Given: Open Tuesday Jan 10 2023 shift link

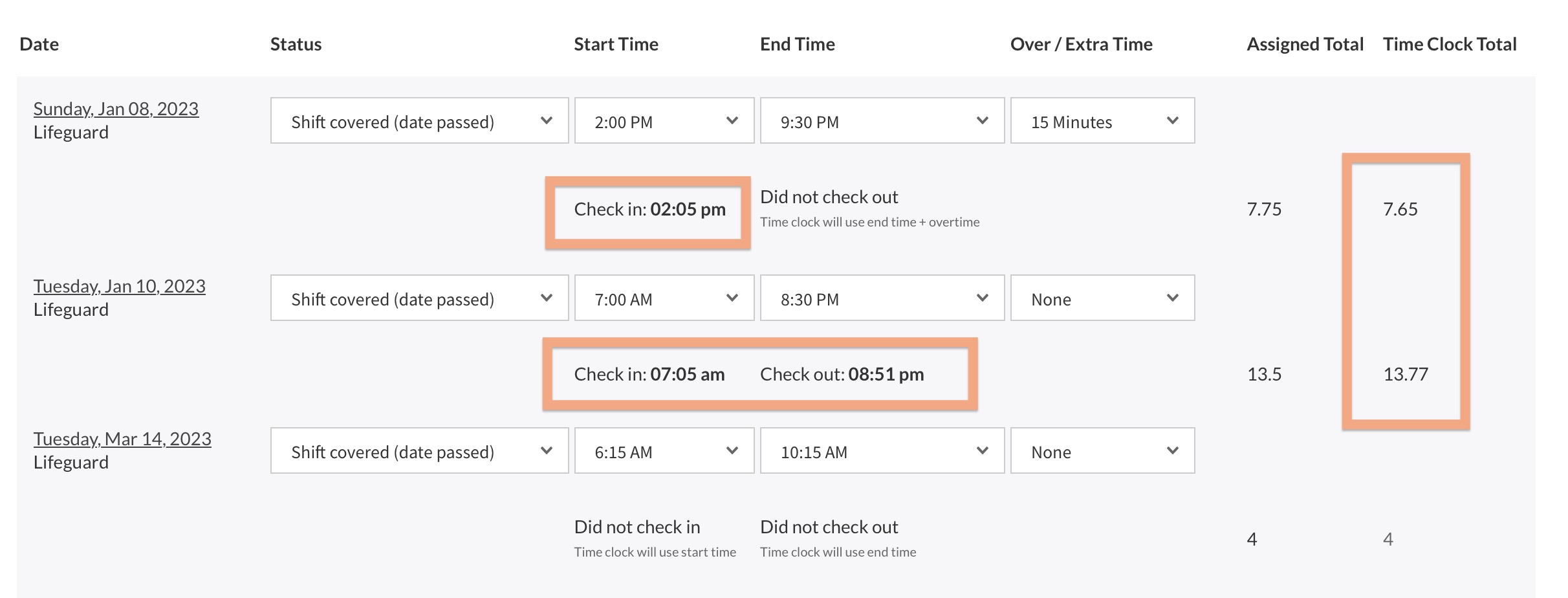Looking at the screenshot, I should [x=119, y=286].
